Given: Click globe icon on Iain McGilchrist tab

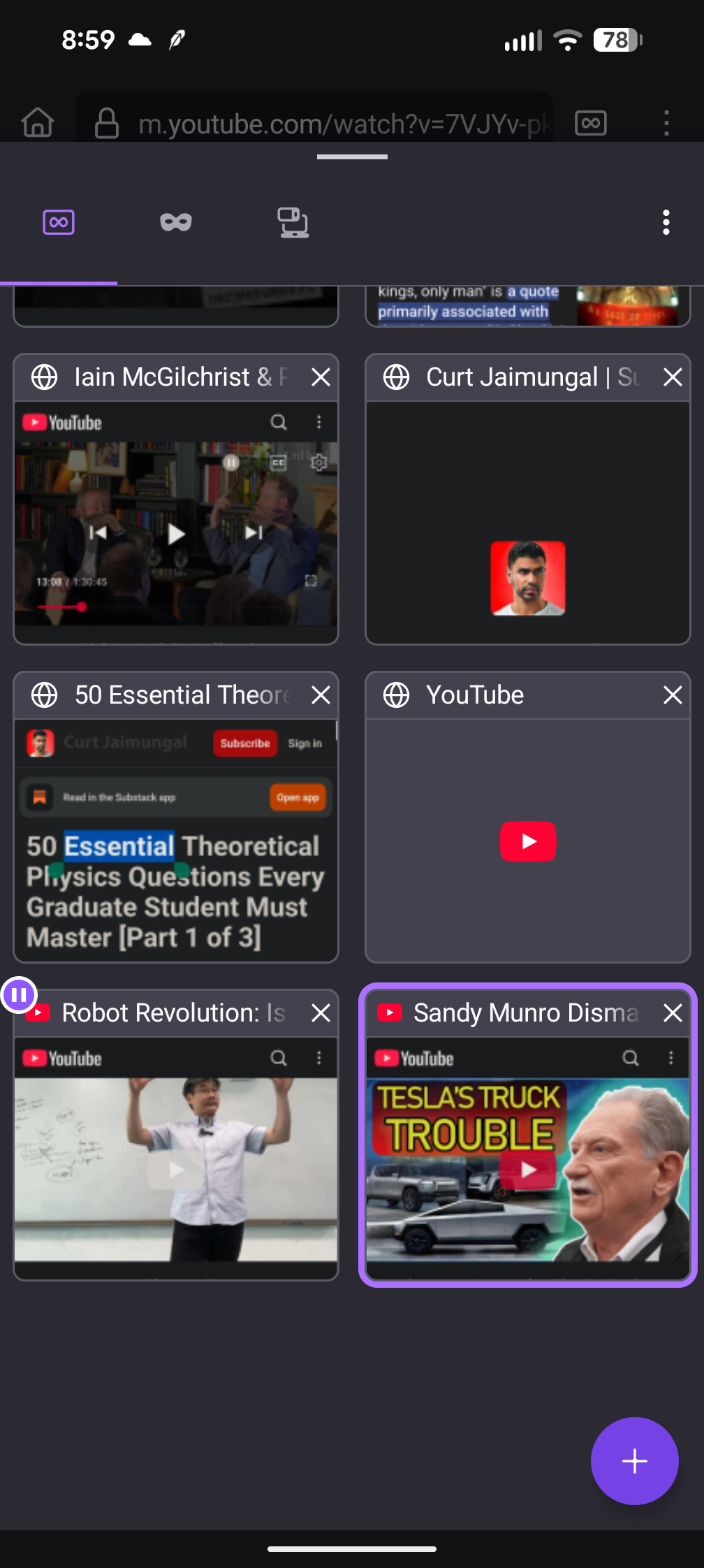Looking at the screenshot, I should coord(45,377).
